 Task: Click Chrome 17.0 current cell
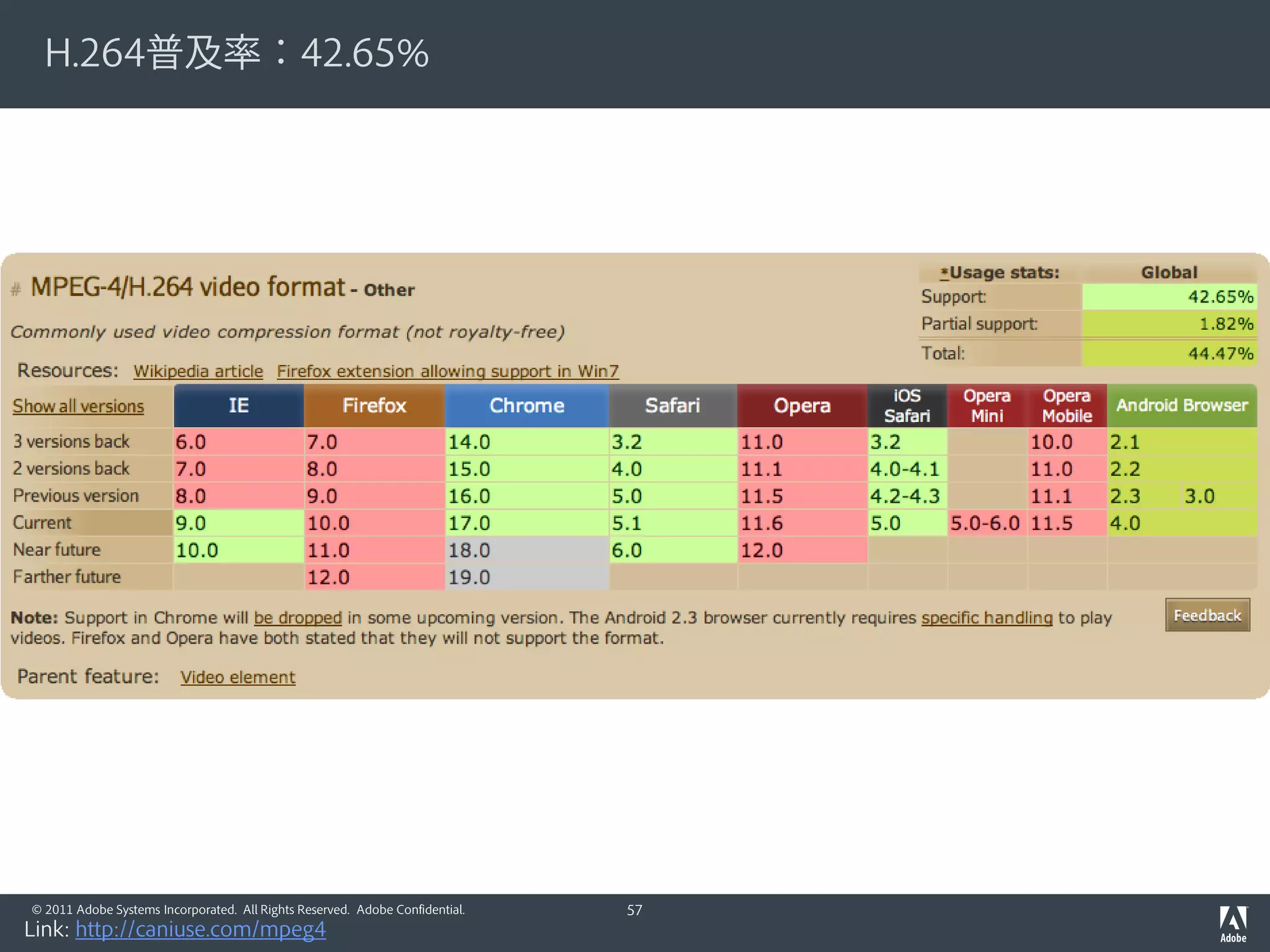click(x=526, y=523)
